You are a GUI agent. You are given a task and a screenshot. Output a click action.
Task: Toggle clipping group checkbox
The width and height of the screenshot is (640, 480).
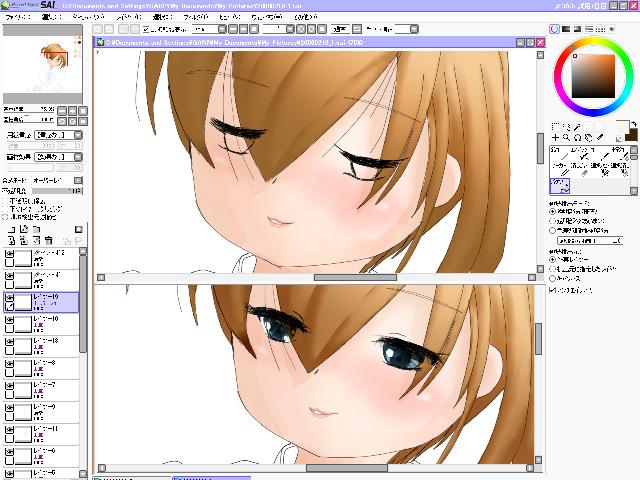tap(5, 209)
